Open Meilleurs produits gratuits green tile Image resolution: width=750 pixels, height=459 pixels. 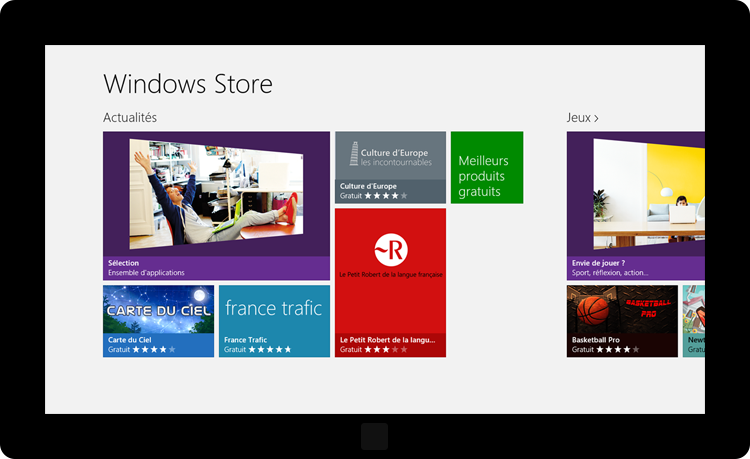click(487, 167)
